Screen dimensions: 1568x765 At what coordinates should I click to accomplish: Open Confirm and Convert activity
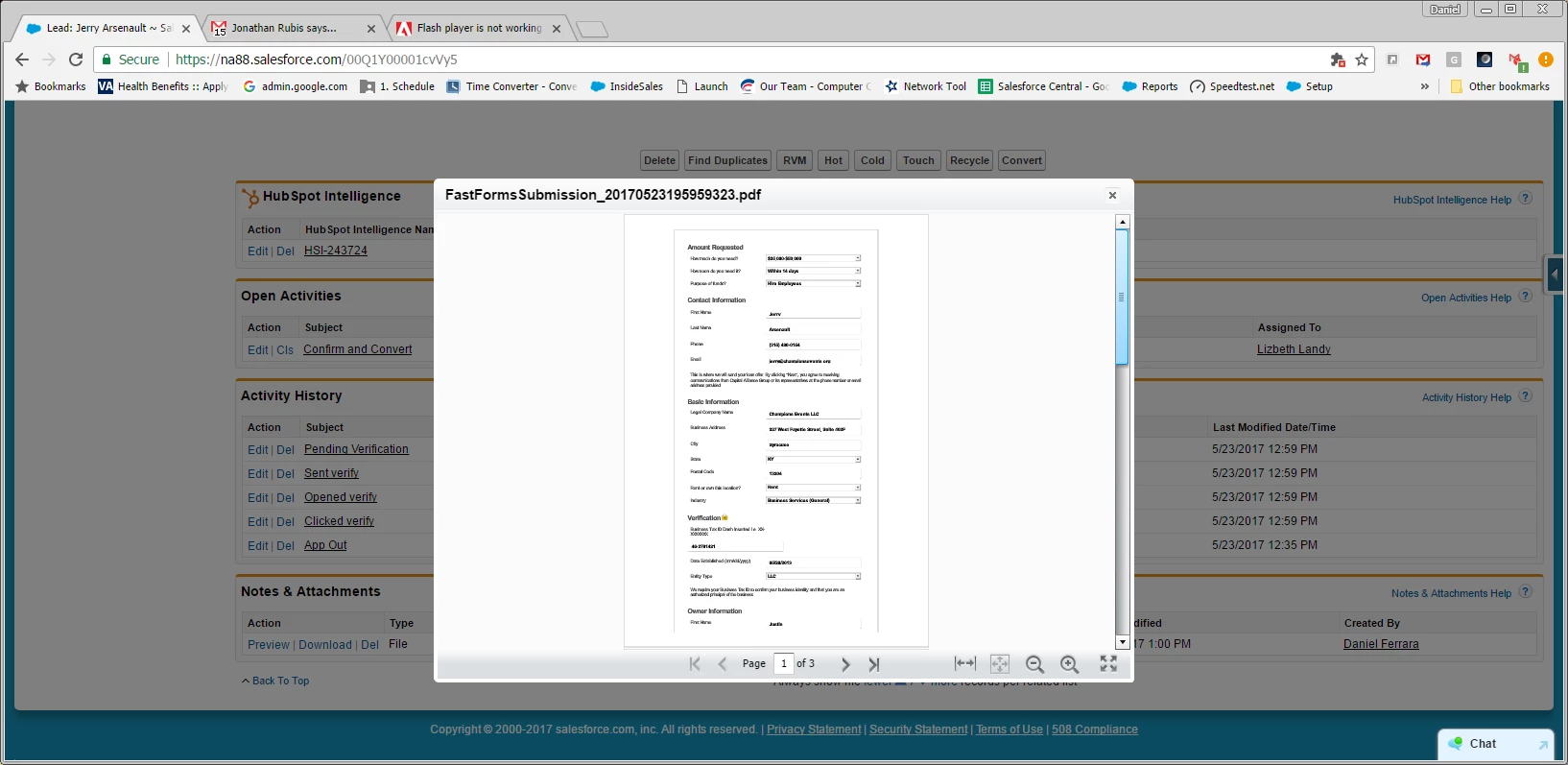tap(358, 349)
